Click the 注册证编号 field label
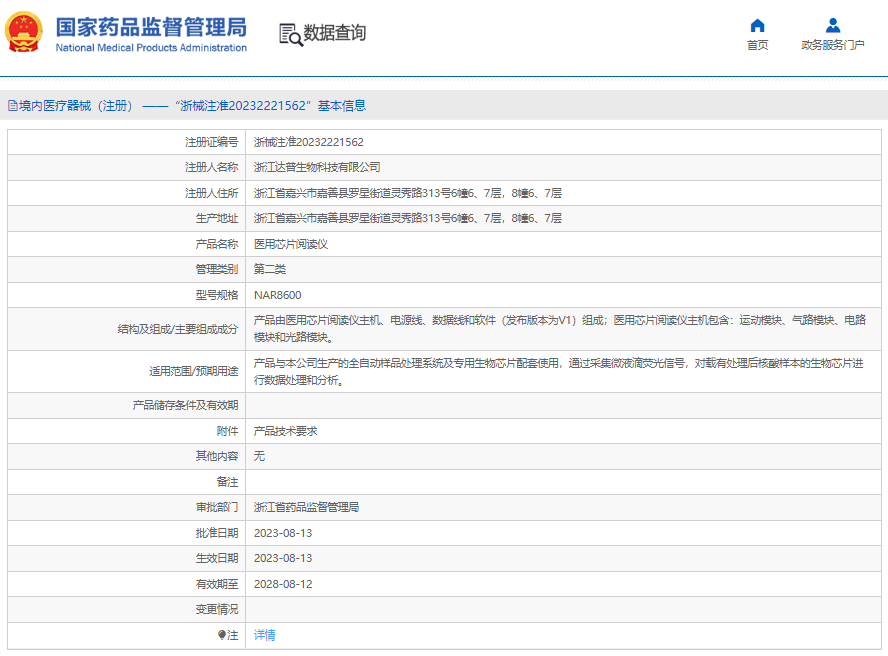The height and width of the screenshot is (656, 888). pos(211,142)
